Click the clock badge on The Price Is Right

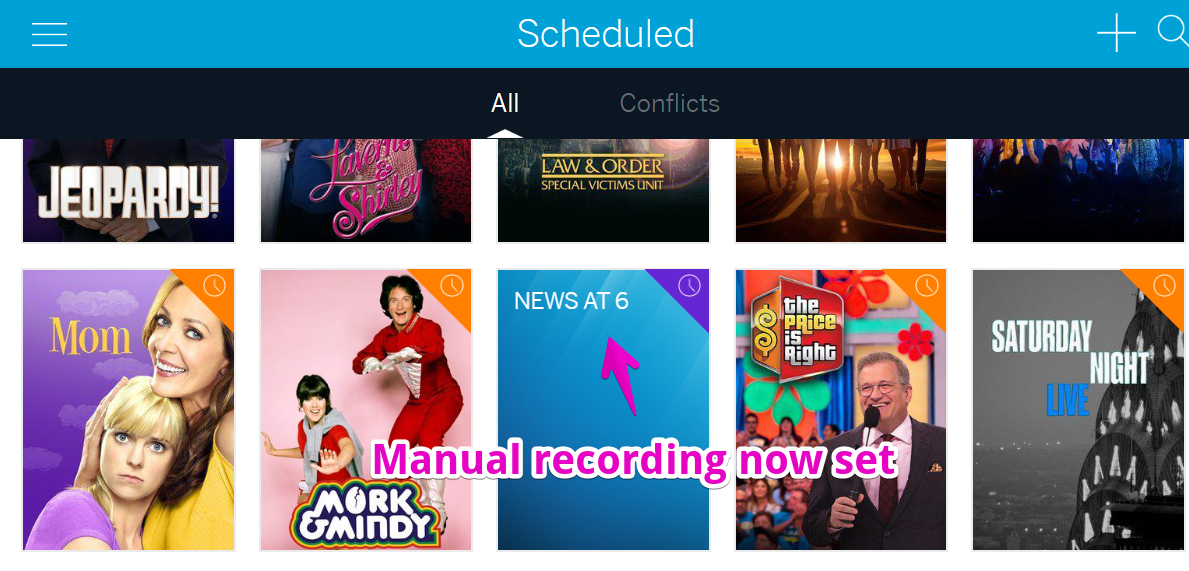[x=927, y=286]
